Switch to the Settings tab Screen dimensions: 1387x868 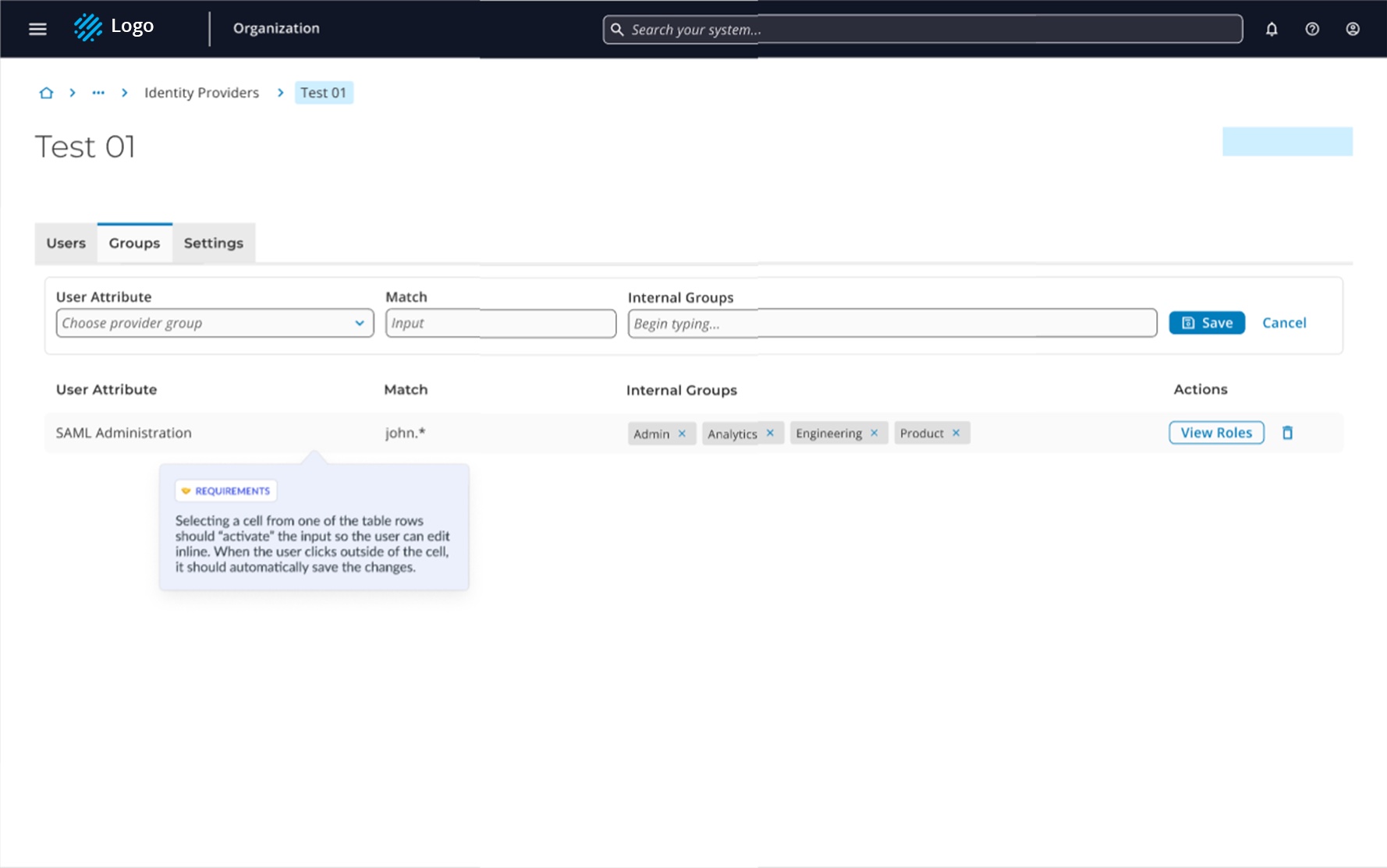point(214,243)
